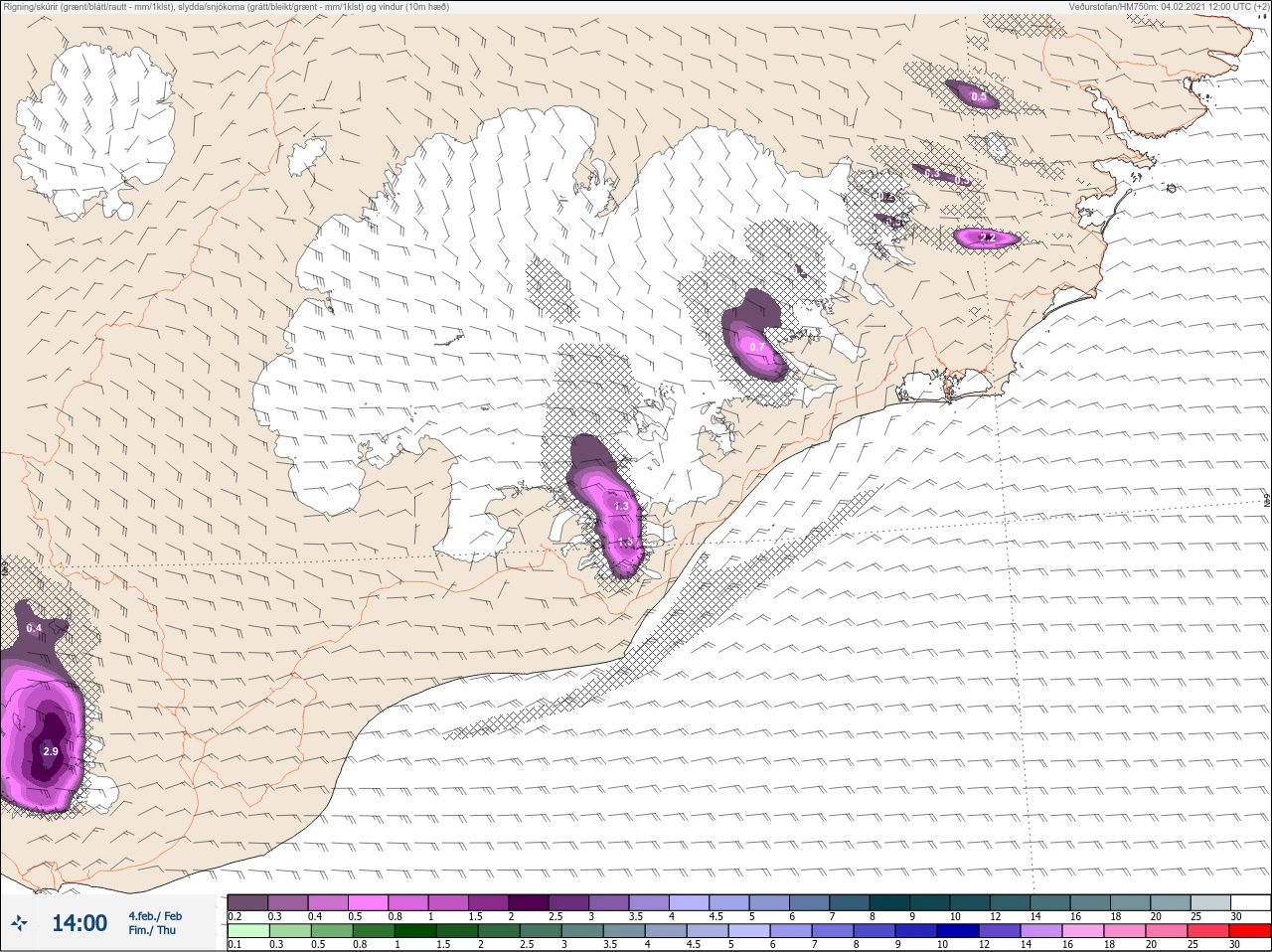The height and width of the screenshot is (952, 1272).
Task: Select the bright pink 0.5 snow legend swatch
Action: [368, 902]
